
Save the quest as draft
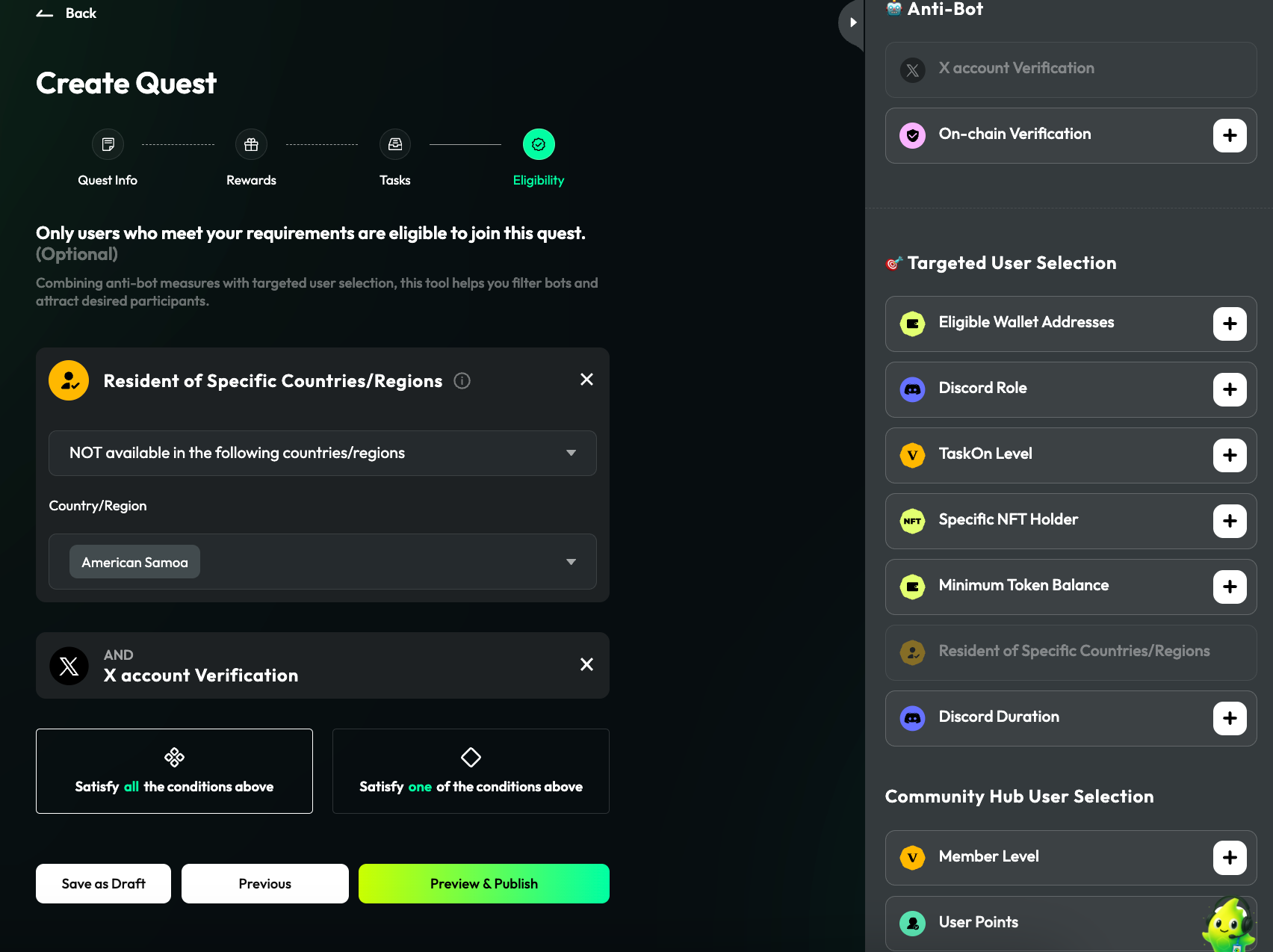coord(103,883)
